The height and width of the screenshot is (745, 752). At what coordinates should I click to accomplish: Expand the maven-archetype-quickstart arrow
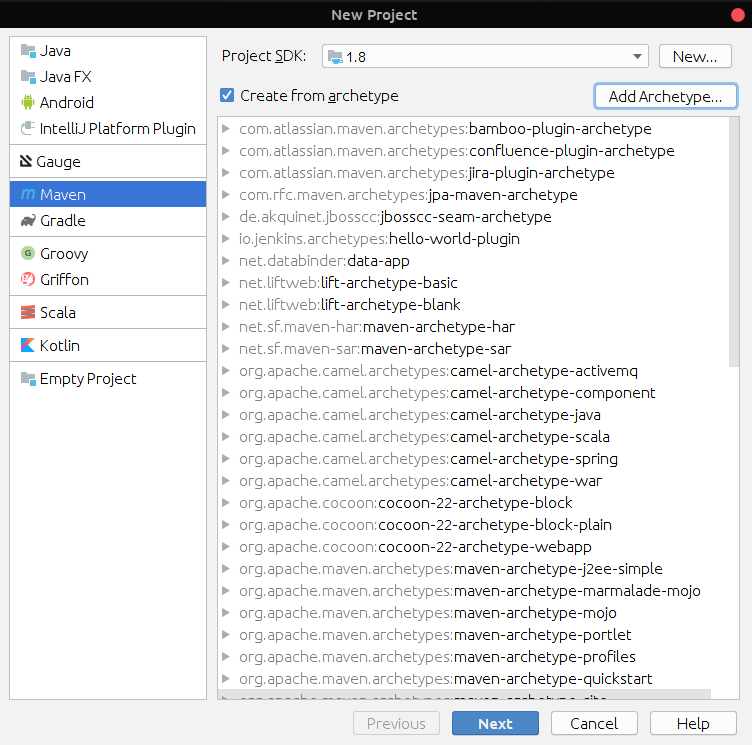(225, 679)
